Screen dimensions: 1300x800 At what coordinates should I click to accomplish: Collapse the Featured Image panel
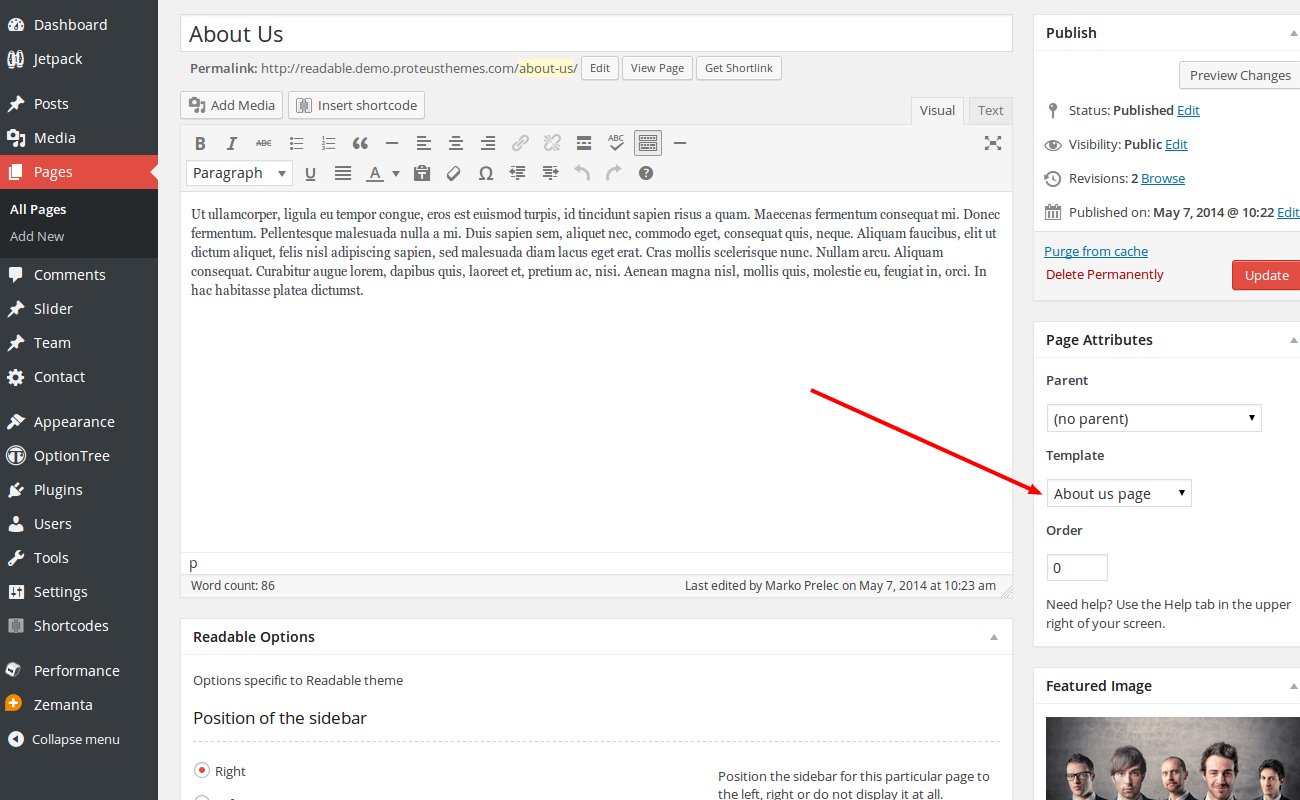click(1293, 686)
